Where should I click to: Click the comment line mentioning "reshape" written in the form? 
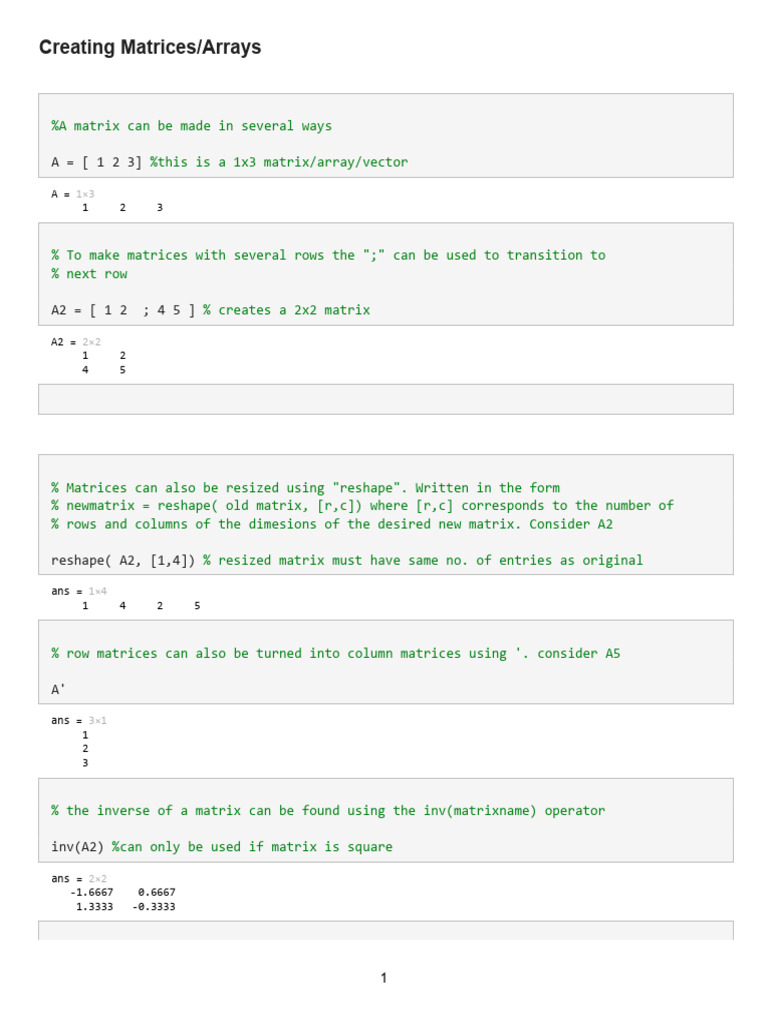305,488
